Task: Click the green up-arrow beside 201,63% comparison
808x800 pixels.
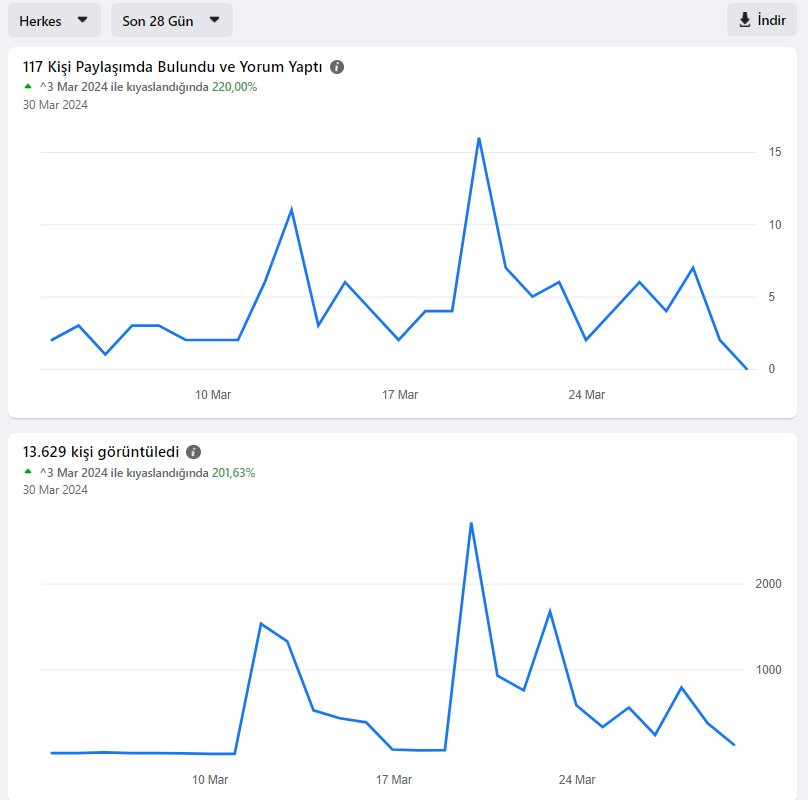Action: 28,471
